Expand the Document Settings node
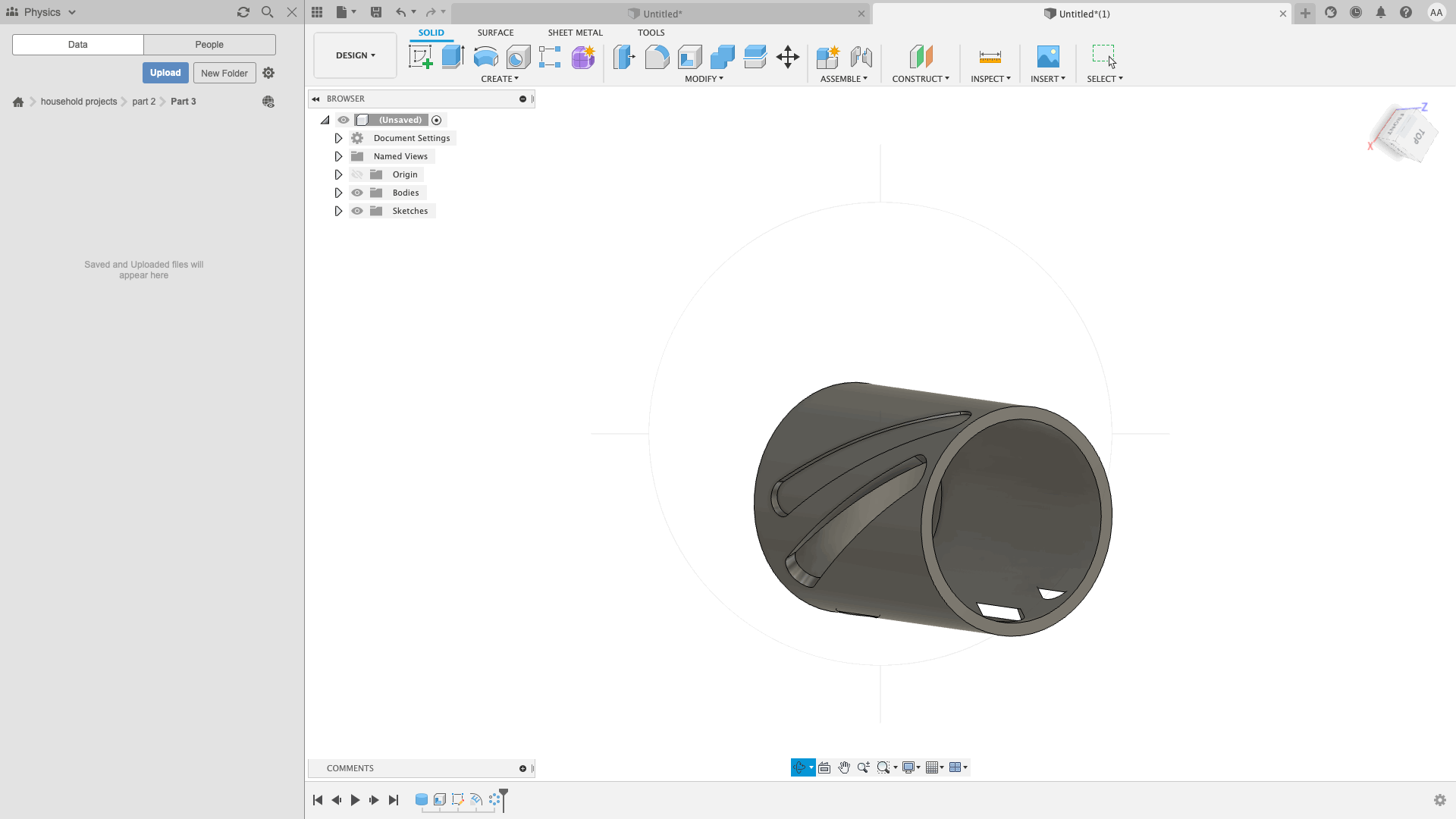Screen dimensions: 1456x819 (338, 138)
